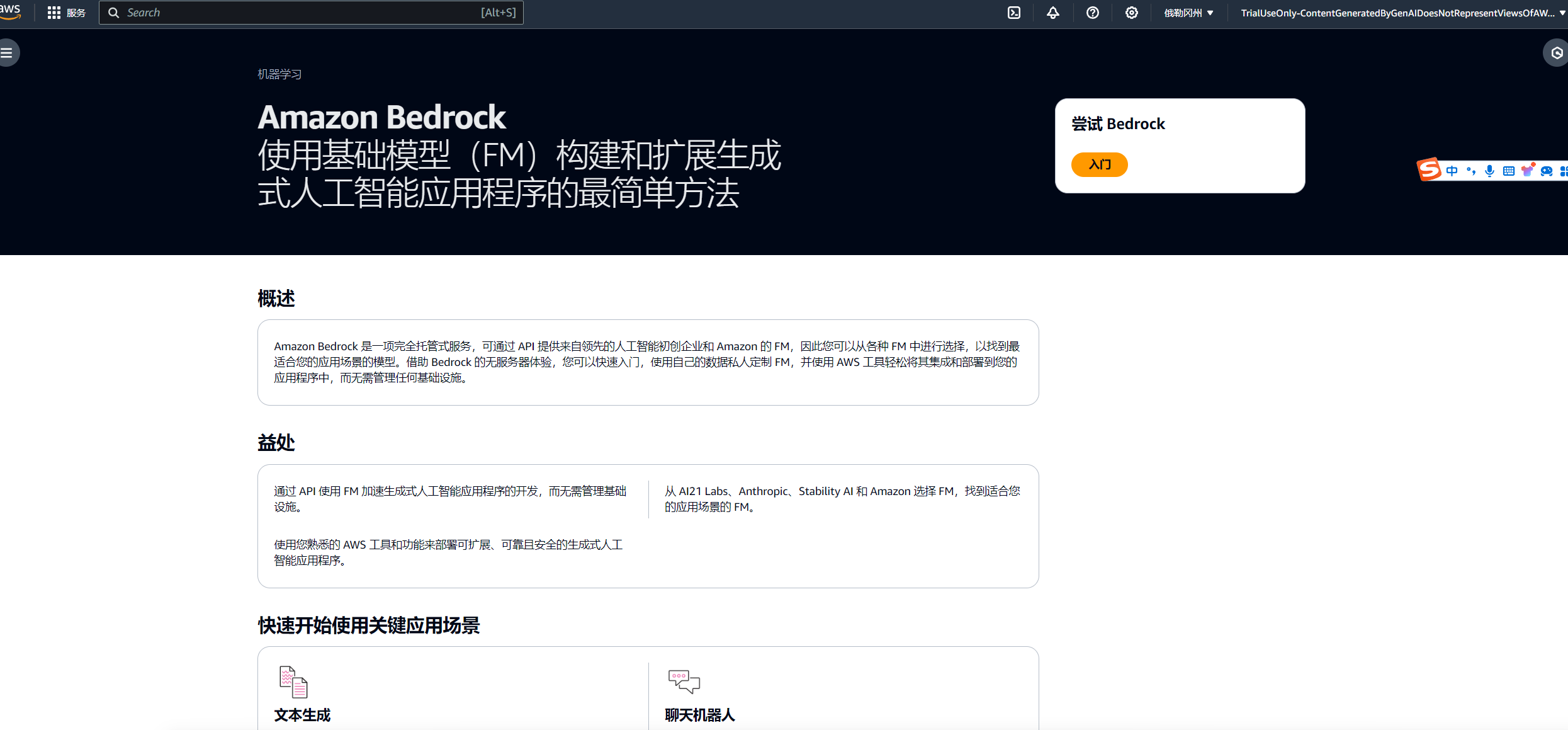Screen dimensions: 1568x730
Task: Click the benefit text 通过 API 使用 FM
Action: point(450,499)
